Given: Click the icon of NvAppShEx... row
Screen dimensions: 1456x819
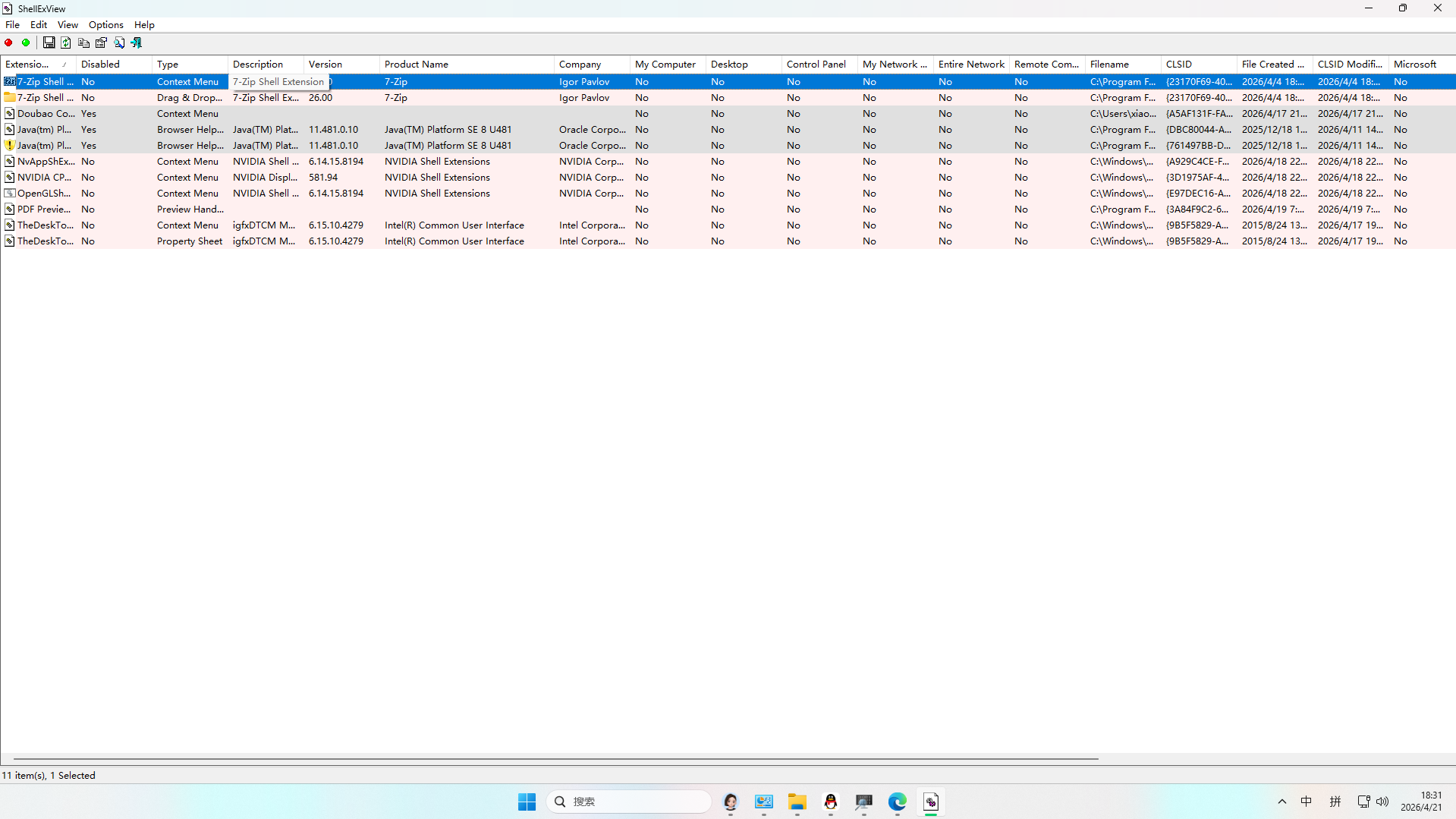Looking at the screenshot, I should point(10,162).
